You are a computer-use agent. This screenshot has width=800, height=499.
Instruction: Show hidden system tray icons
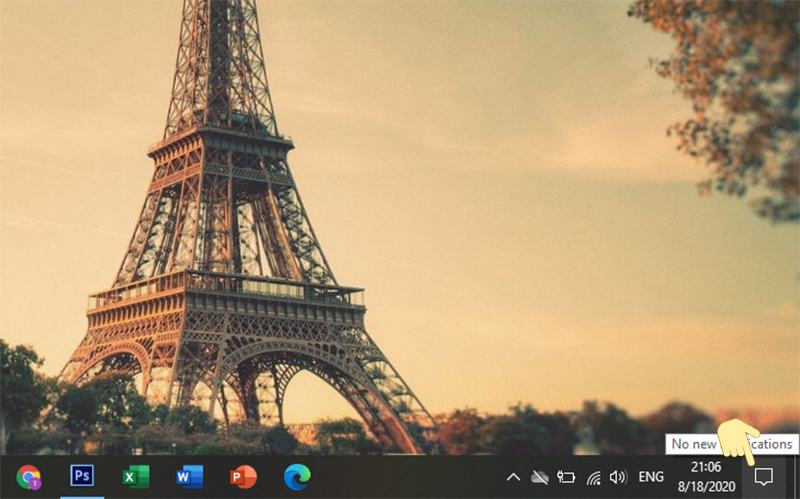[513, 478]
